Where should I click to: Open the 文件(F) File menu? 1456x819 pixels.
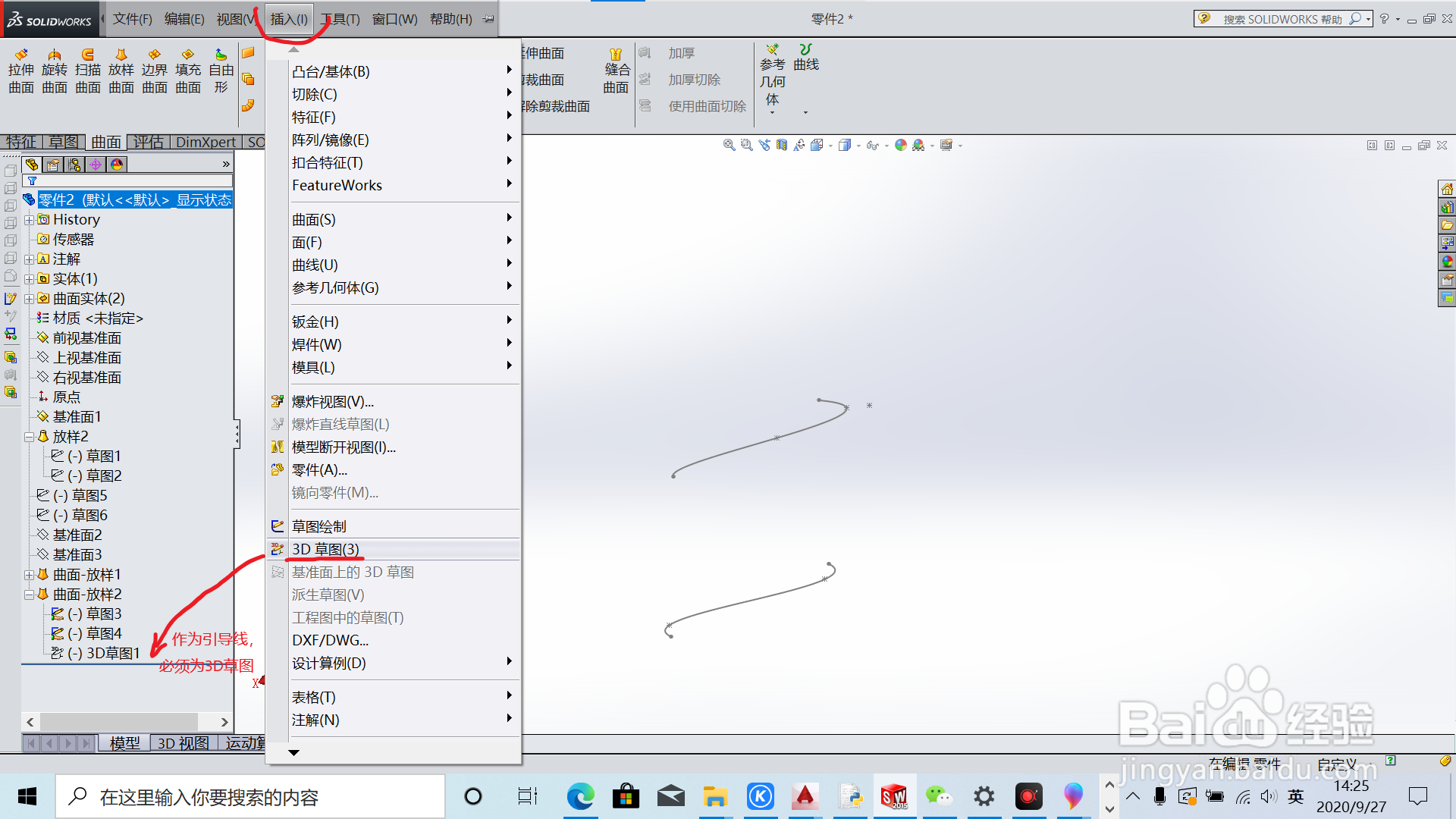click(x=132, y=19)
